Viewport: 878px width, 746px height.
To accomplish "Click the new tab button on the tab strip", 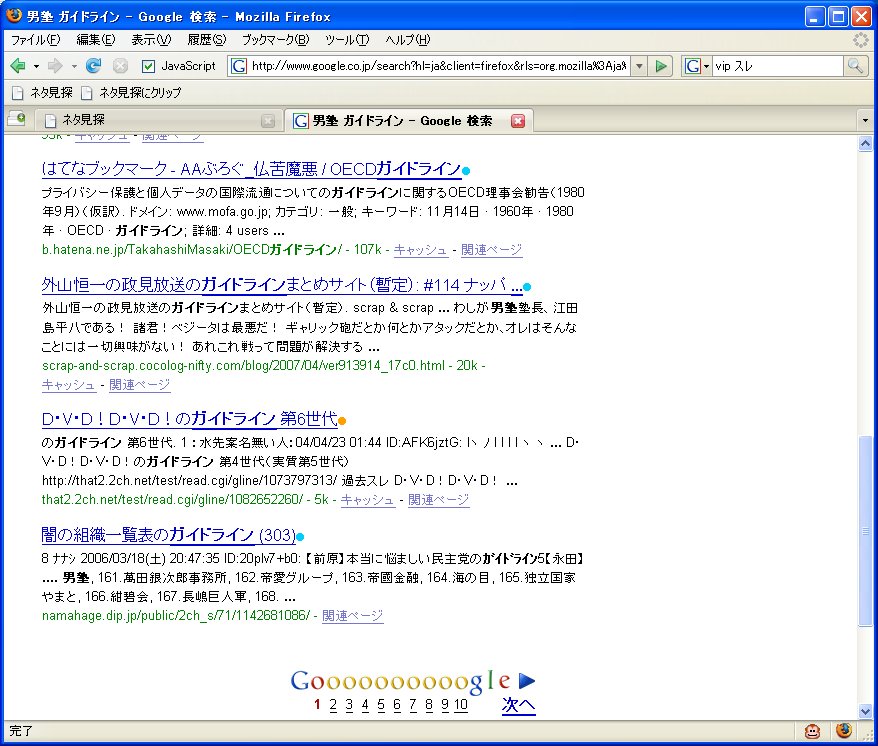I will [16, 119].
